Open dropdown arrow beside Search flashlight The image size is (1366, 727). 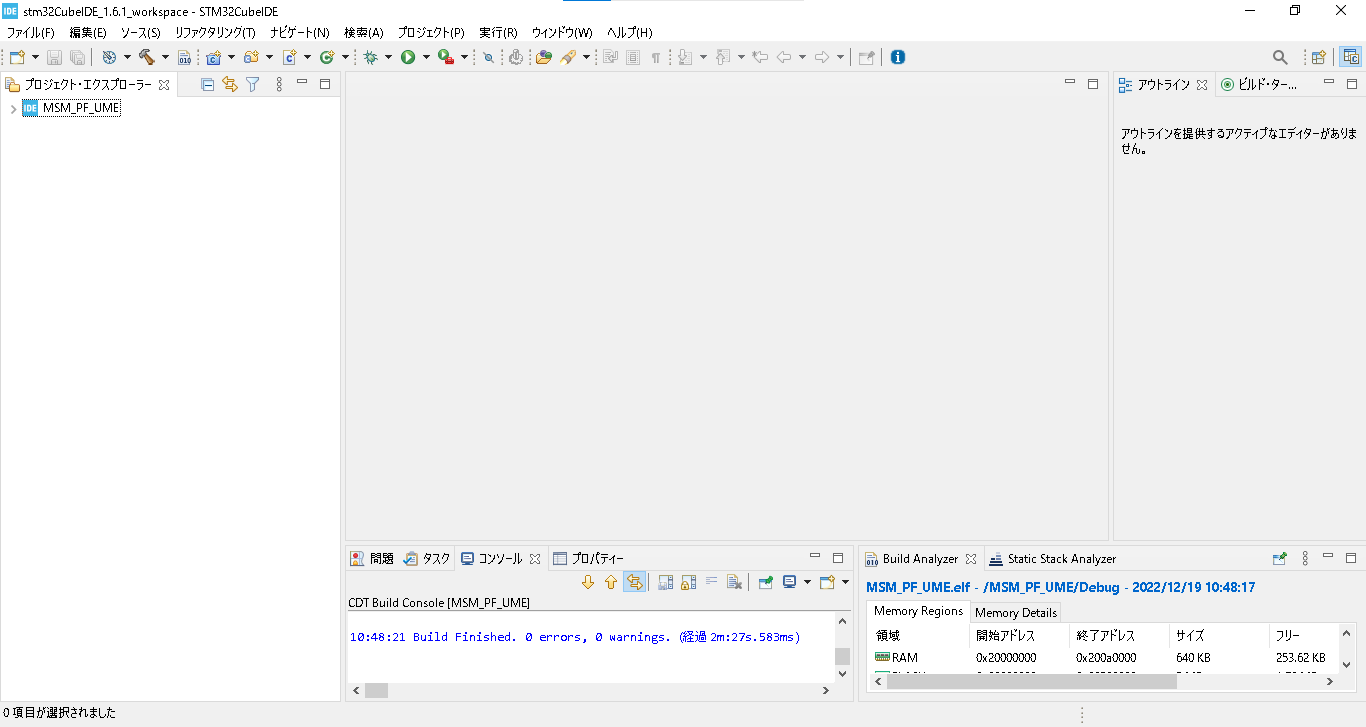586,57
